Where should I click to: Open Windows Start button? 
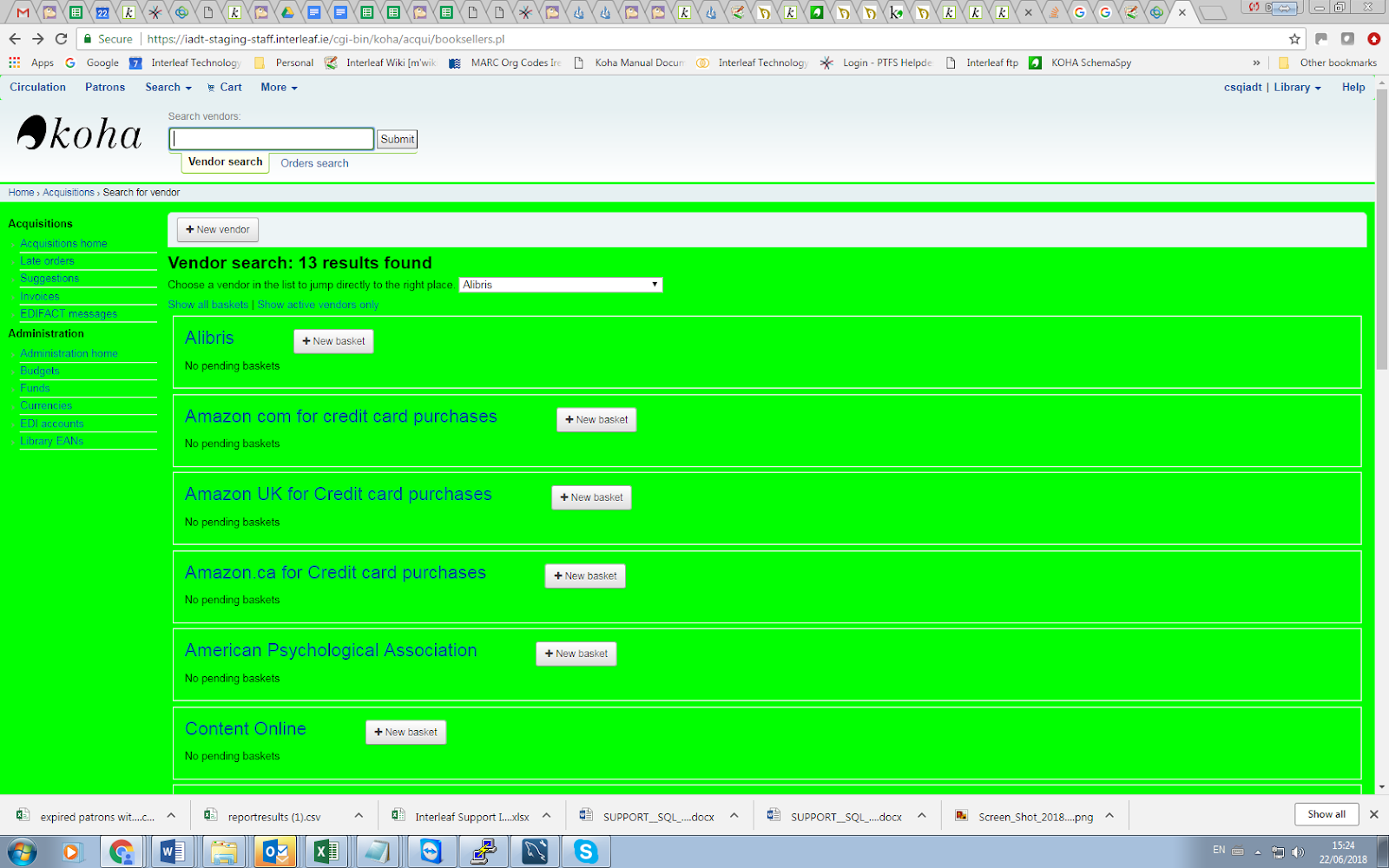(22, 852)
